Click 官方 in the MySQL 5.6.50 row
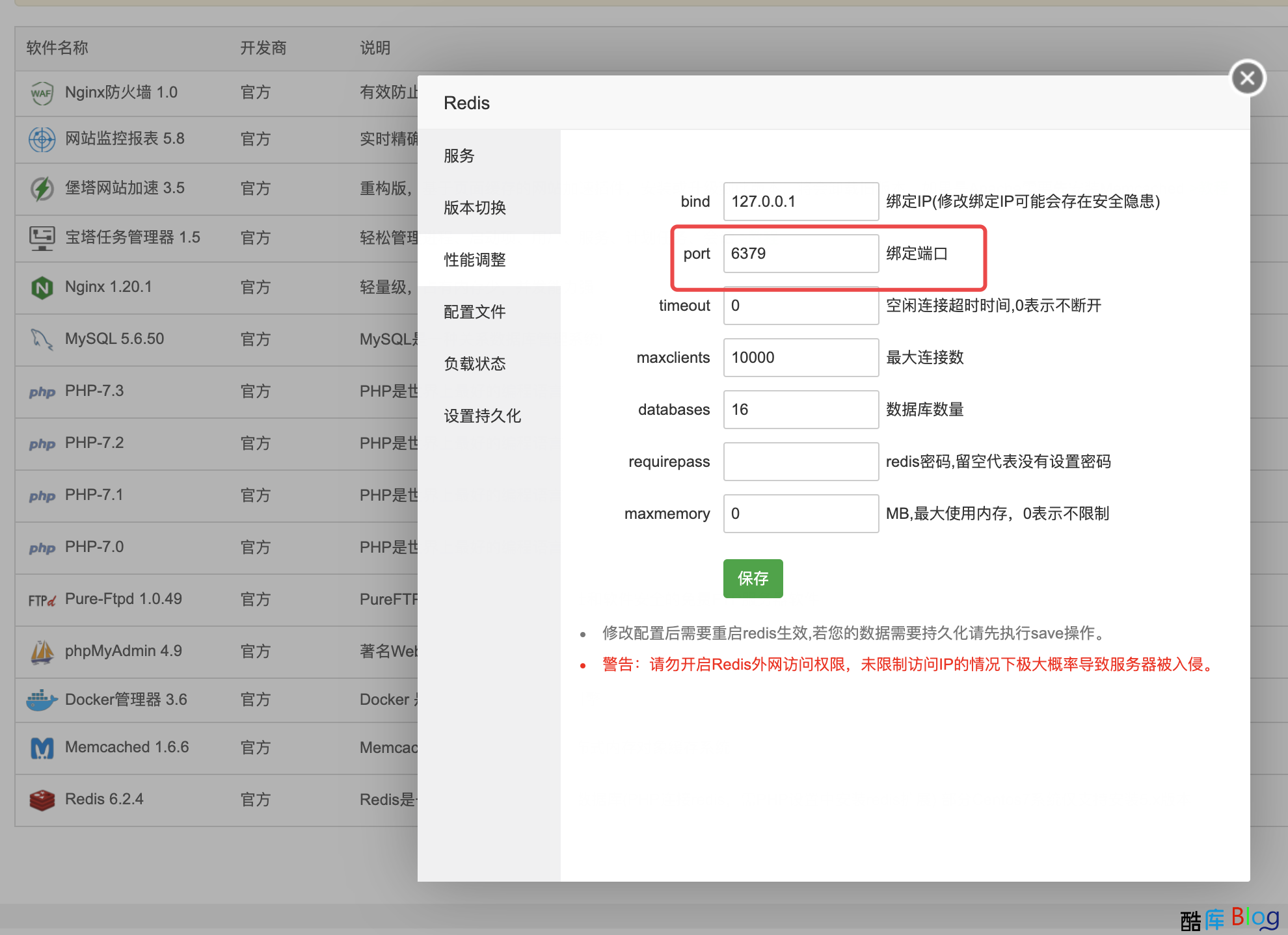1288x935 pixels. [256, 339]
